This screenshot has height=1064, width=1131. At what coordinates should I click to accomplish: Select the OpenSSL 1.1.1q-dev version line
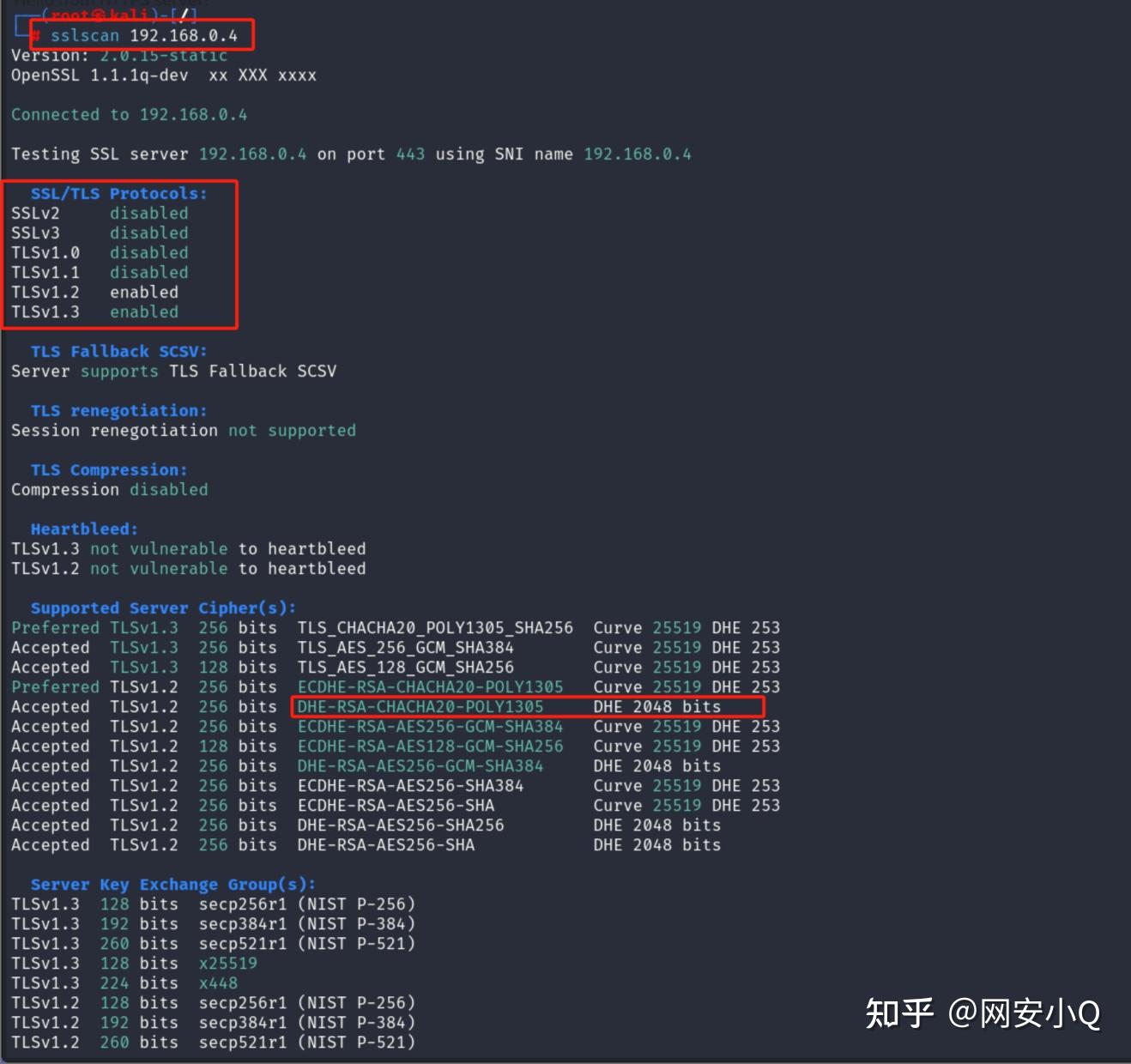tap(163, 75)
